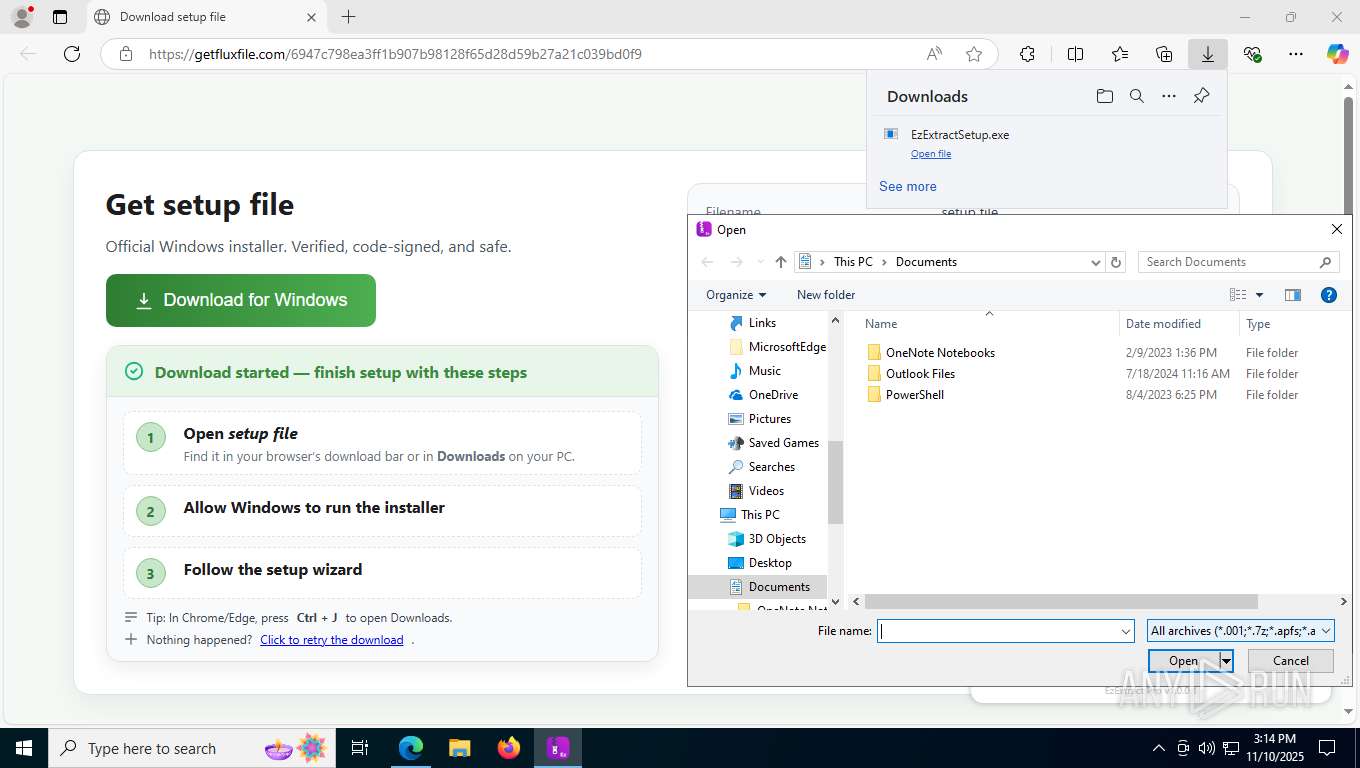1360x768 pixels.
Task: View site information lock icon
Action: tap(126, 54)
